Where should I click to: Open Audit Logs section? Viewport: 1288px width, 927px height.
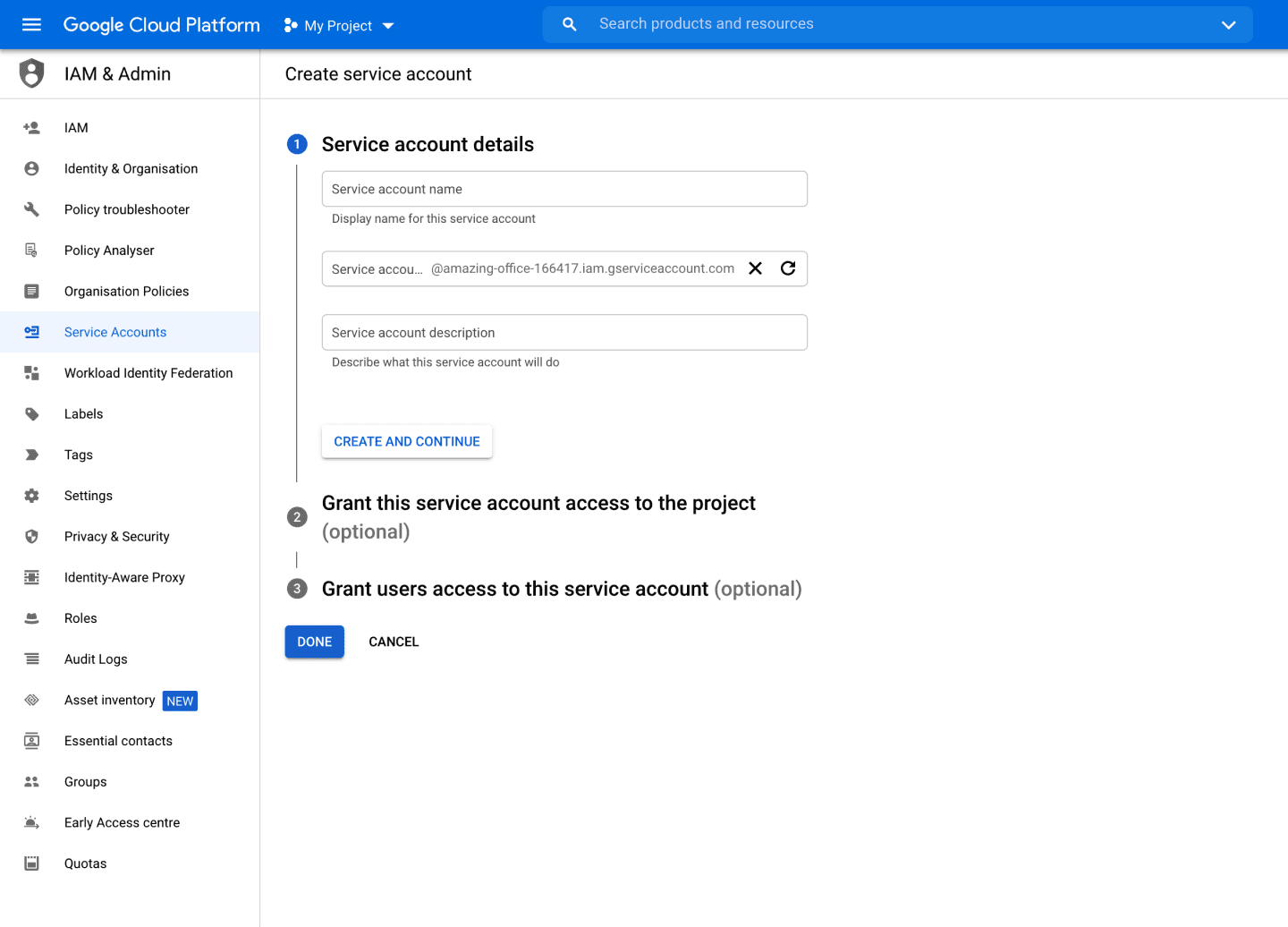click(x=130, y=659)
